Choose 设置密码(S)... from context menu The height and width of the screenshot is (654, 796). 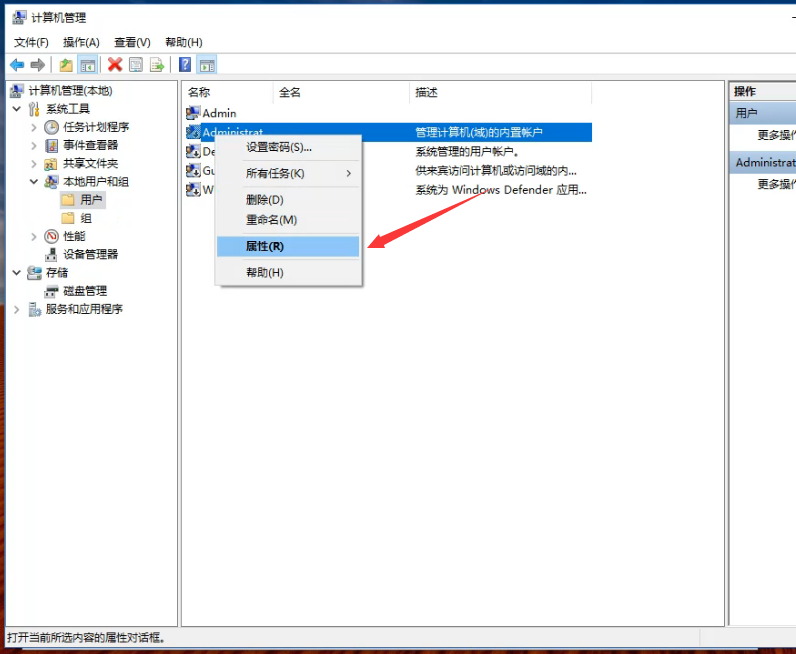288,147
